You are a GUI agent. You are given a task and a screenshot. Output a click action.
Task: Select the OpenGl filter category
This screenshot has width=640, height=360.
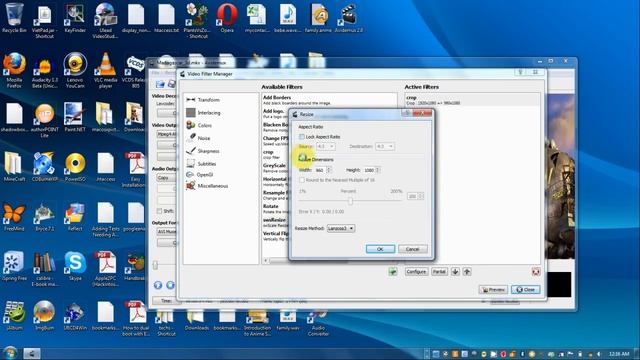[x=200, y=175]
